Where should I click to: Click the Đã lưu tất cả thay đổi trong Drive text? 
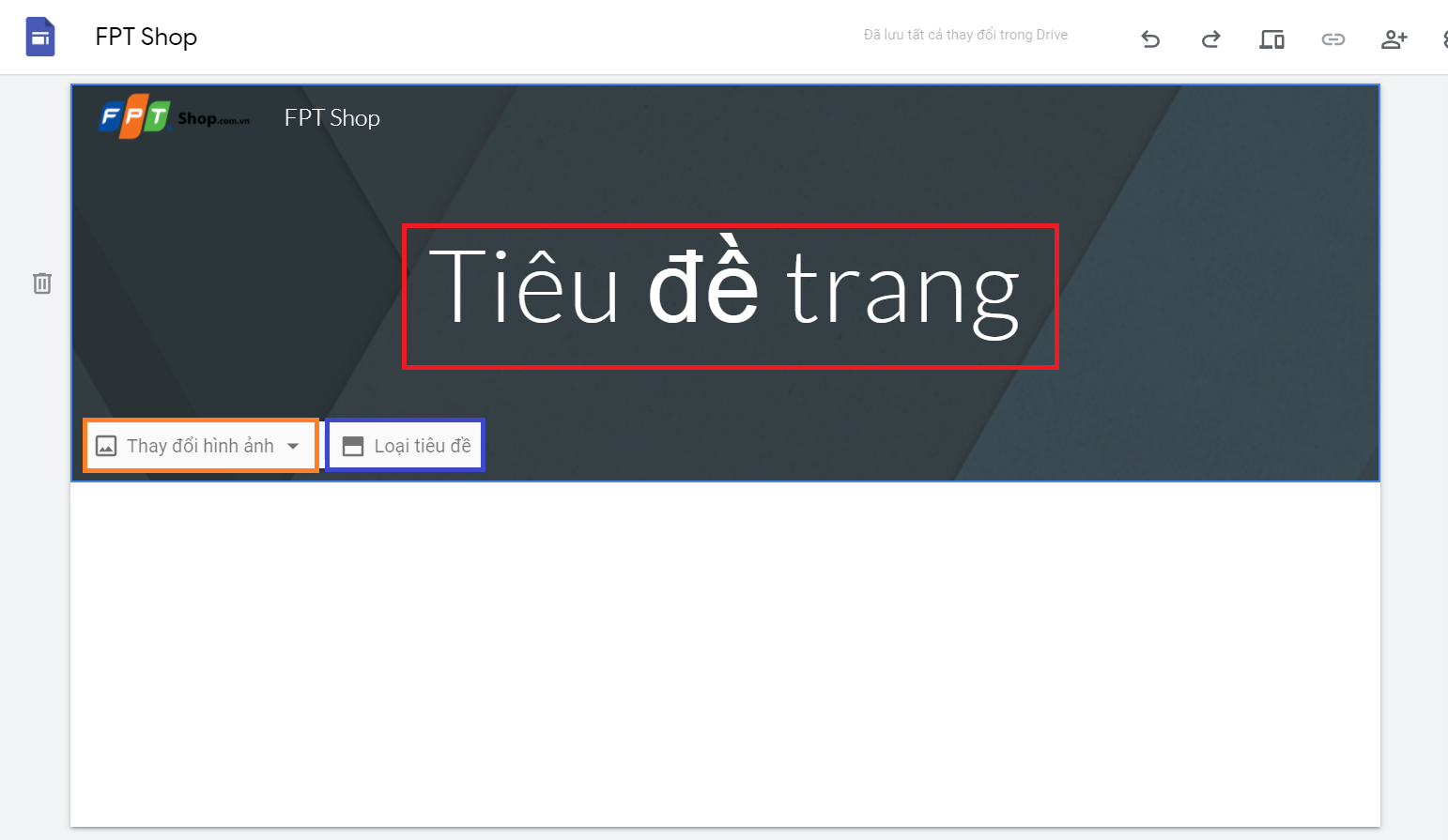click(963, 35)
